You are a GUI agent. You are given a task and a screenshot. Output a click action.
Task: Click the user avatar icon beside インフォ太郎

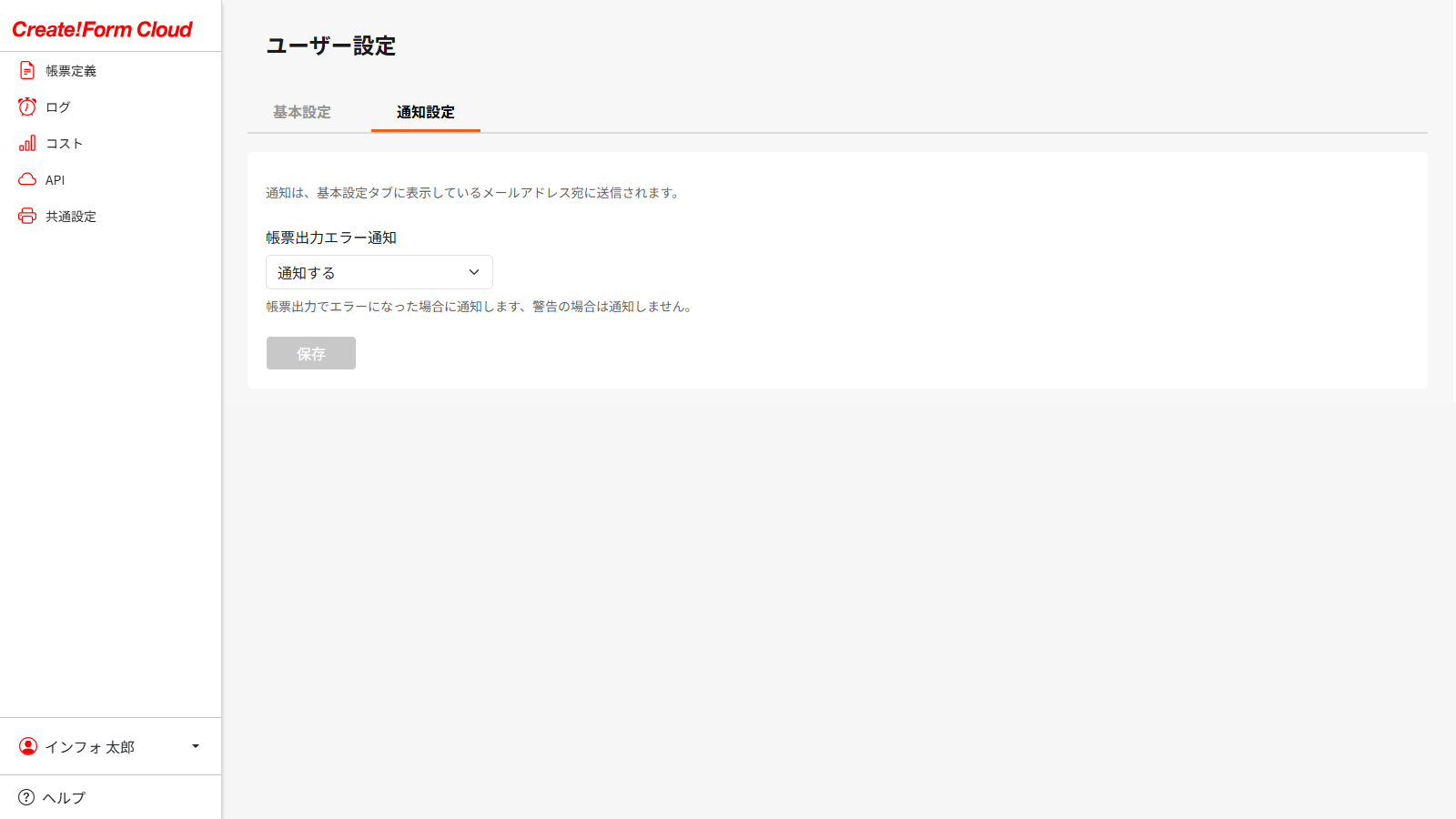tap(27, 746)
